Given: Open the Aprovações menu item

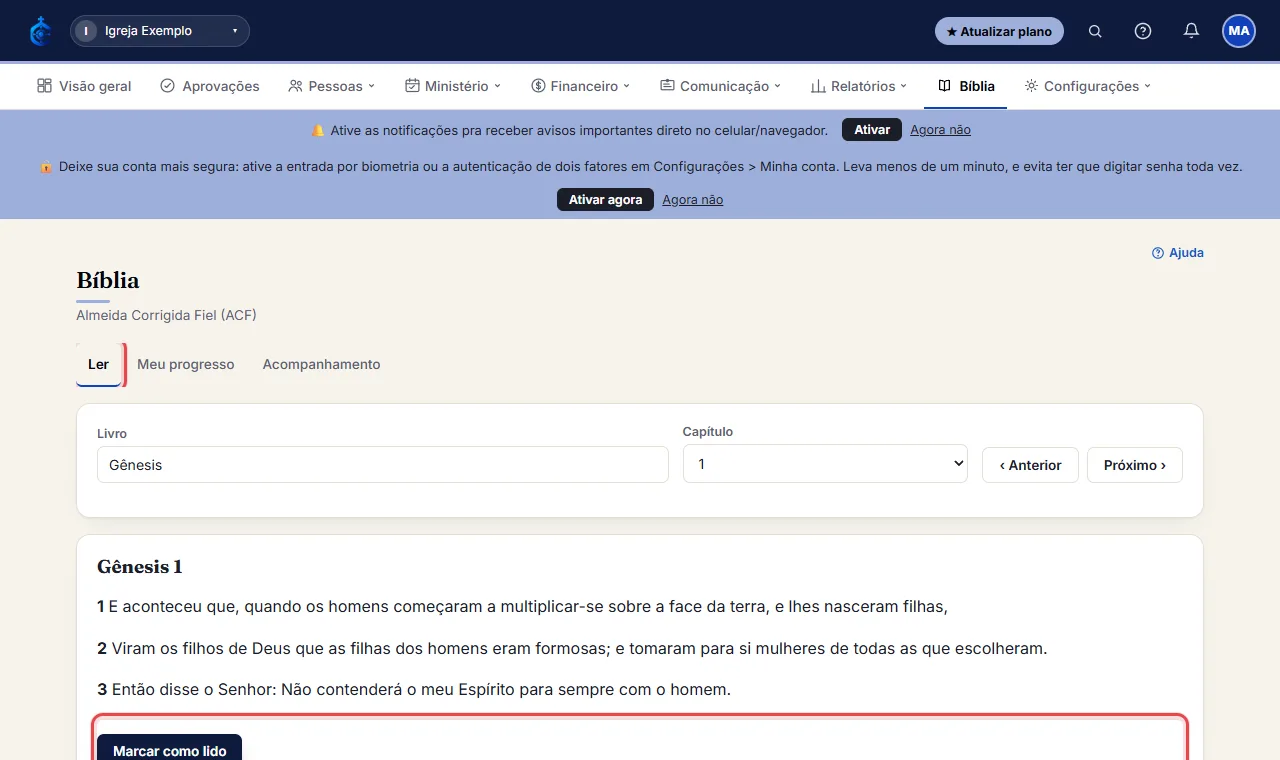Looking at the screenshot, I should coord(210,86).
